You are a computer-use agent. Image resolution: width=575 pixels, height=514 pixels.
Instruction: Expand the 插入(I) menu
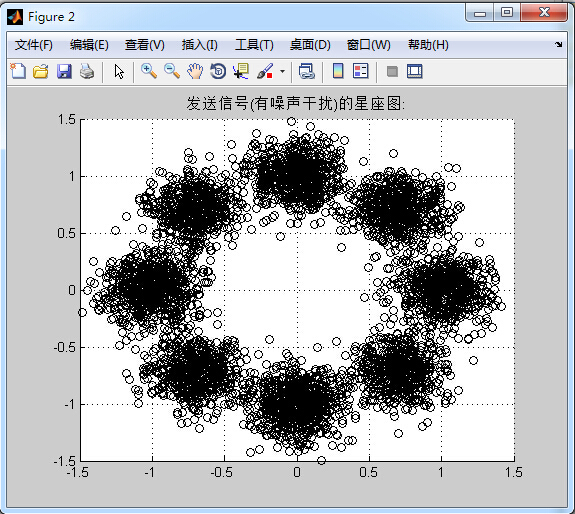coord(200,45)
